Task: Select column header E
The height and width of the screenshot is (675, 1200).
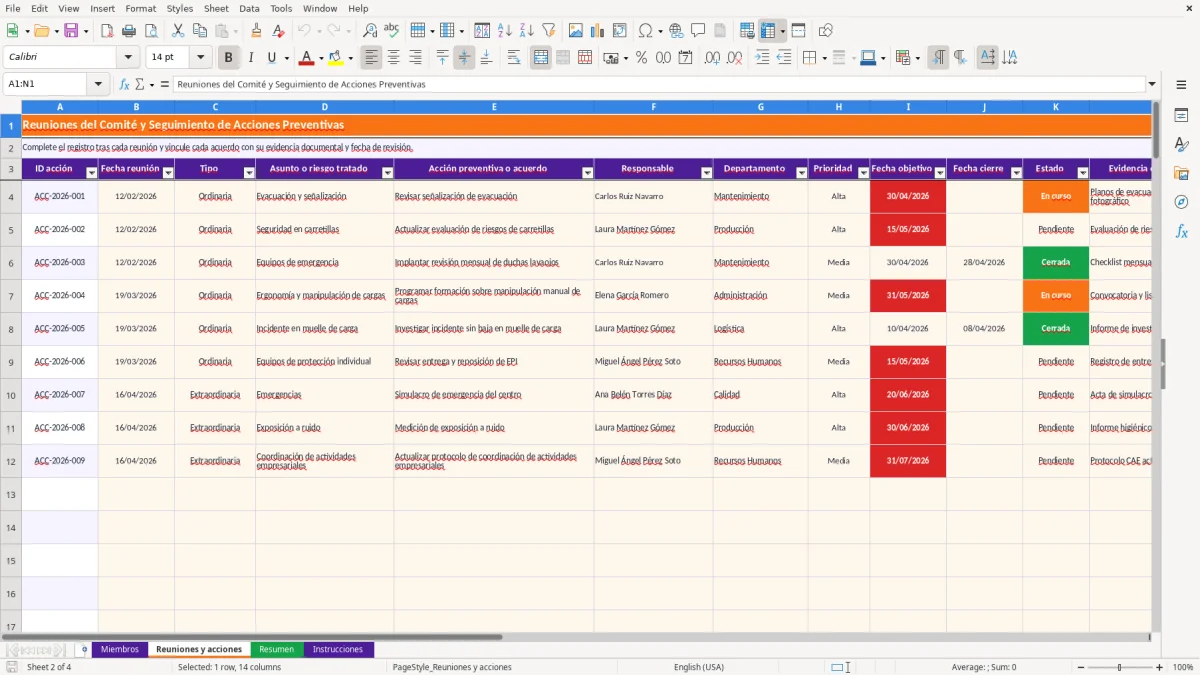Action: click(x=494, y=107)
